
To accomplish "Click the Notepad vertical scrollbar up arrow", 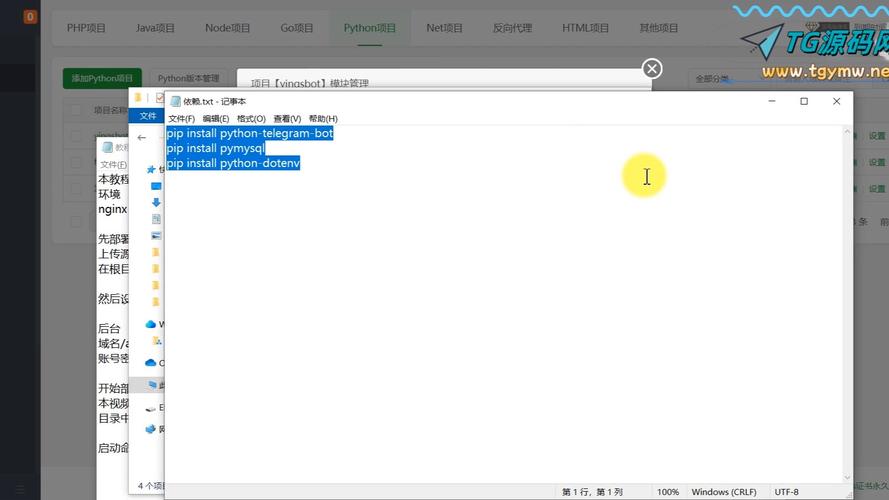I will 847,132.
